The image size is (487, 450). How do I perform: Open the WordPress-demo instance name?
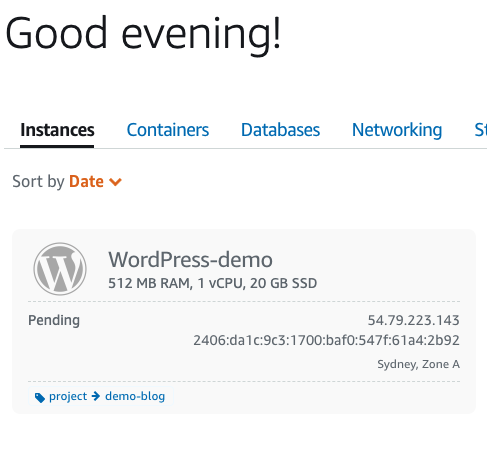point(190,260)
